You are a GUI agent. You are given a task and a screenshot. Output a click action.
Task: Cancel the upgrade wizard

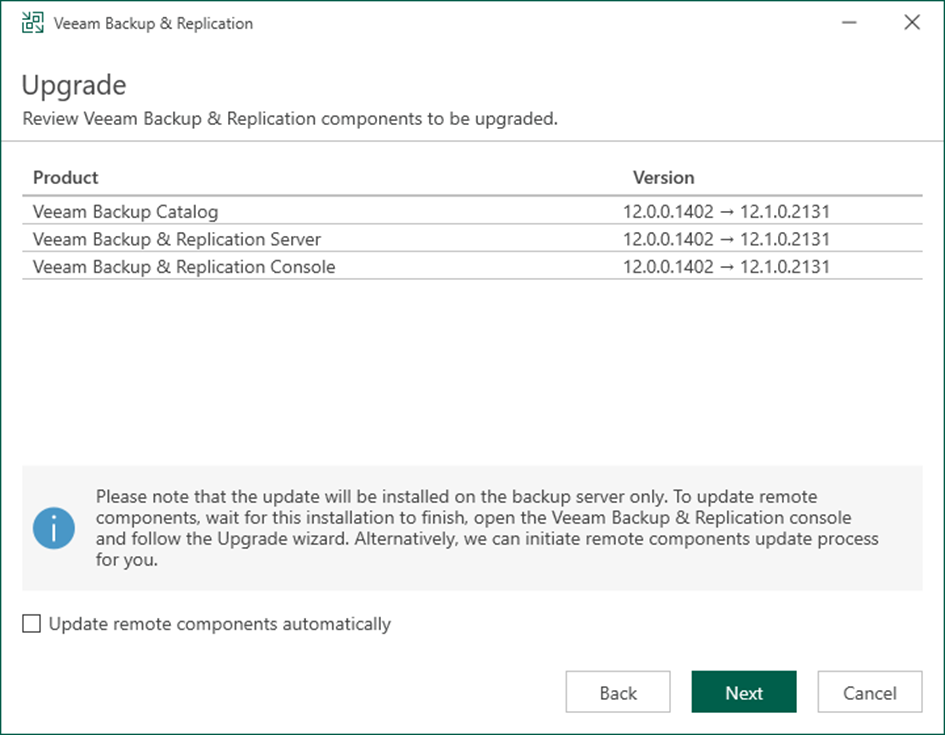click(869, 693)
